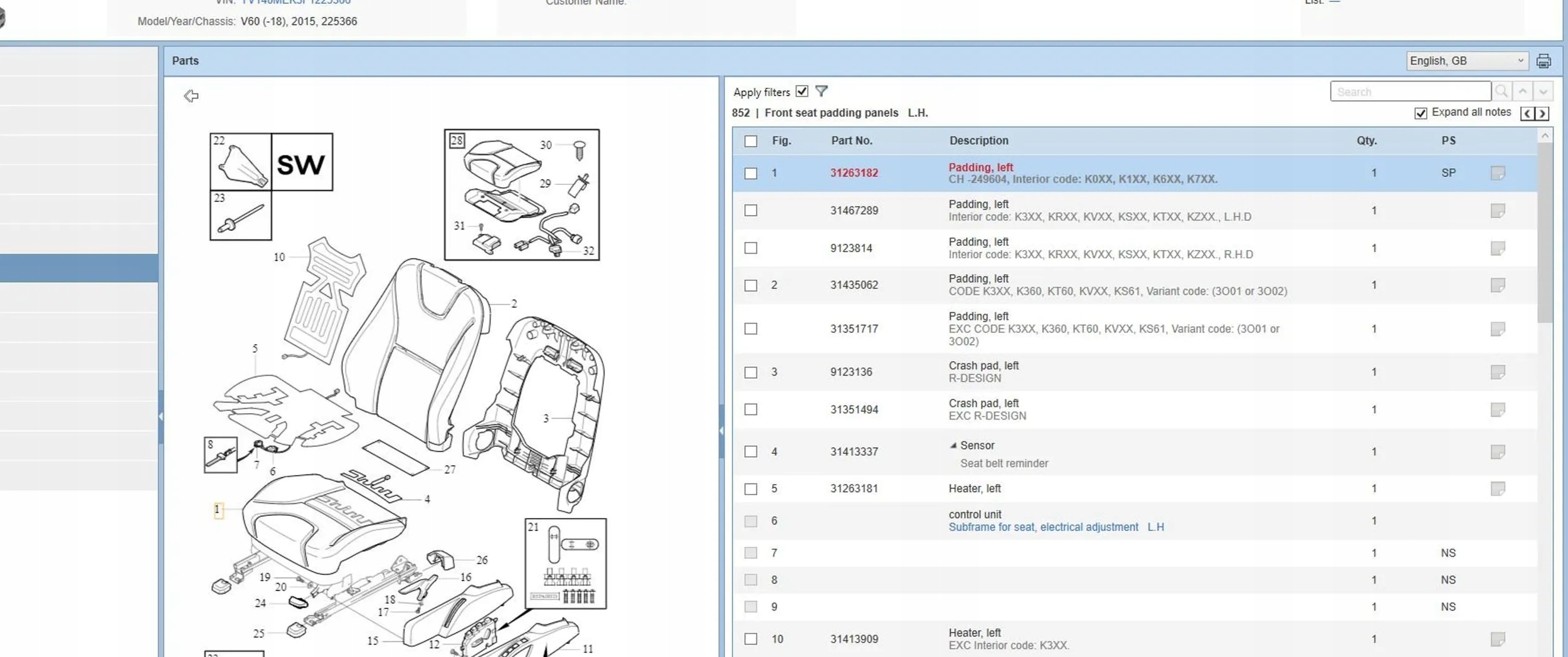Click the 'control unit' row text

pos(975,515)
